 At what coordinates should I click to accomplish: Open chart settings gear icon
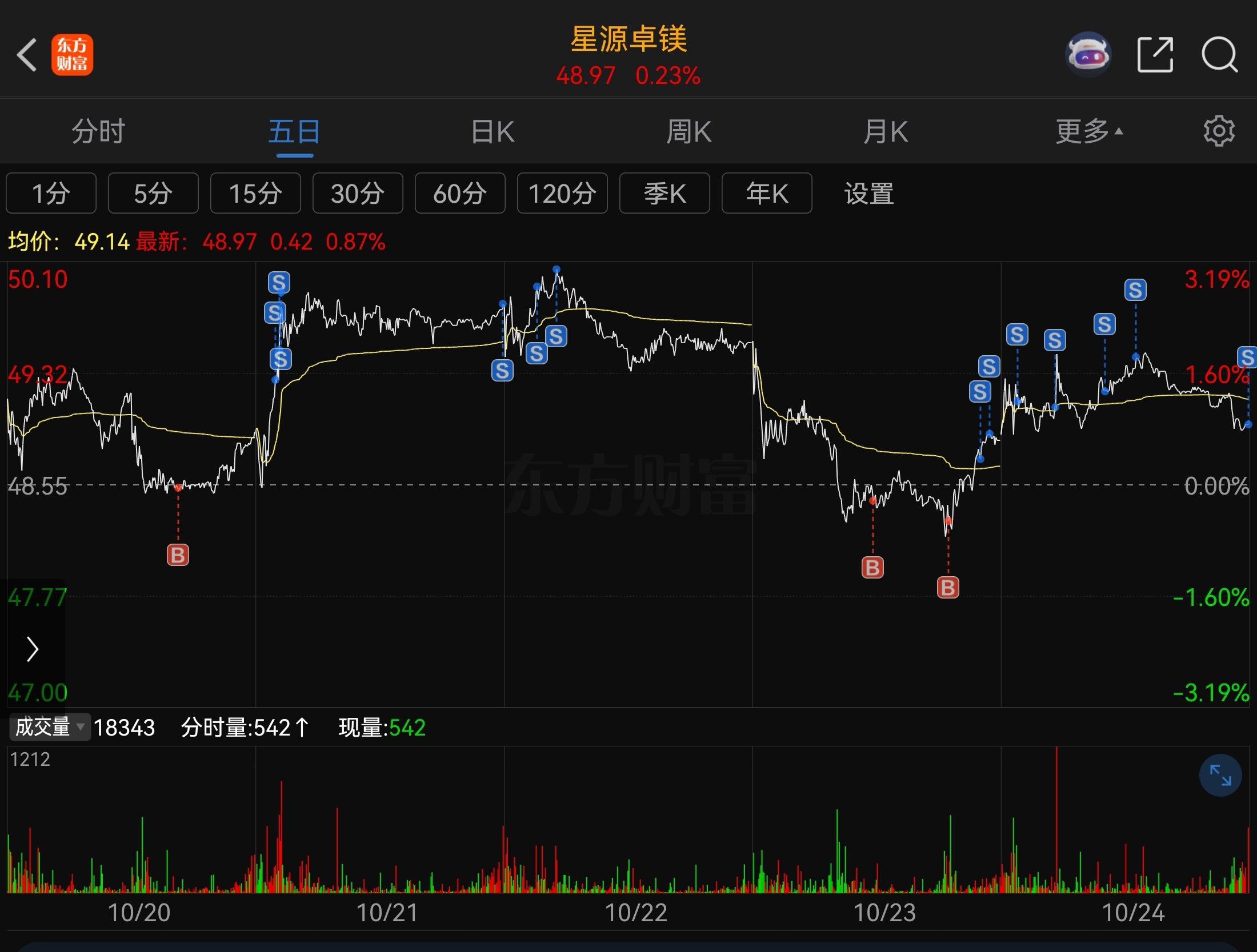[x=1219, y=131]
